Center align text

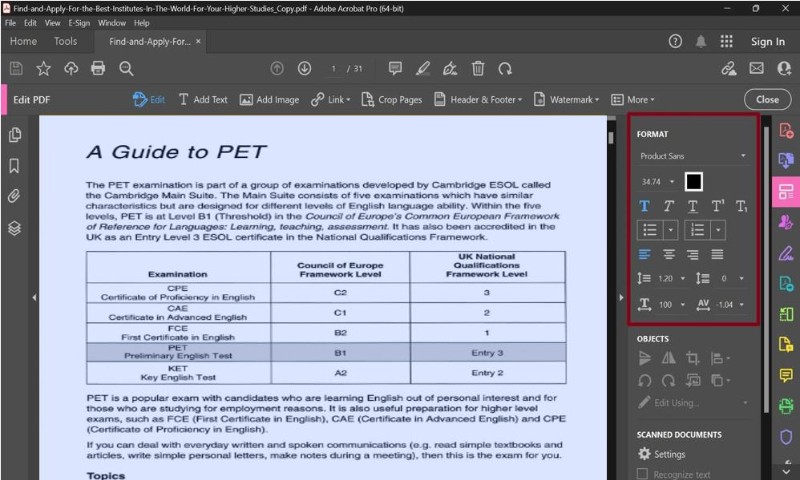point(669,254)
